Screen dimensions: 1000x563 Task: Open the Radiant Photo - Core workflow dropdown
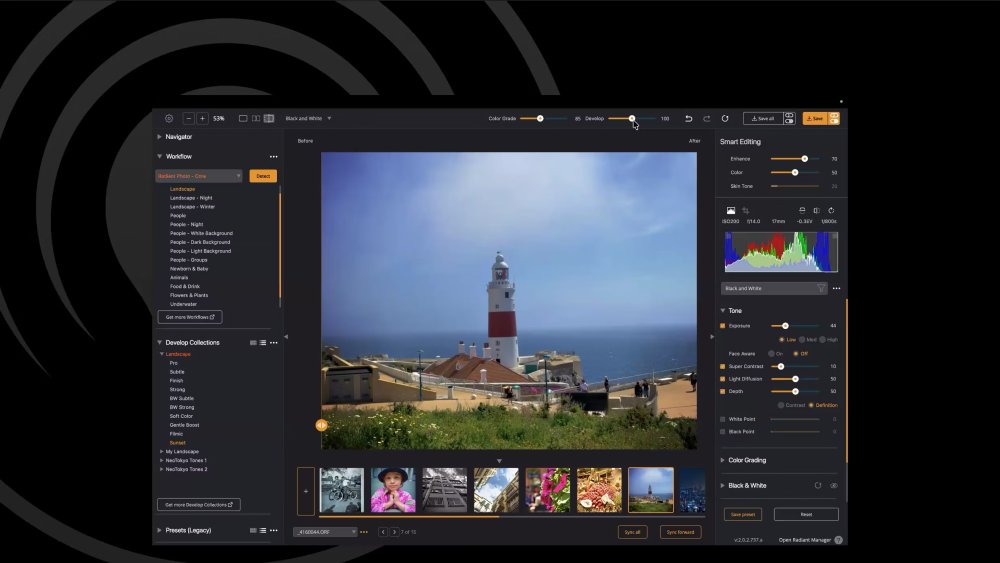pos(198,176)
